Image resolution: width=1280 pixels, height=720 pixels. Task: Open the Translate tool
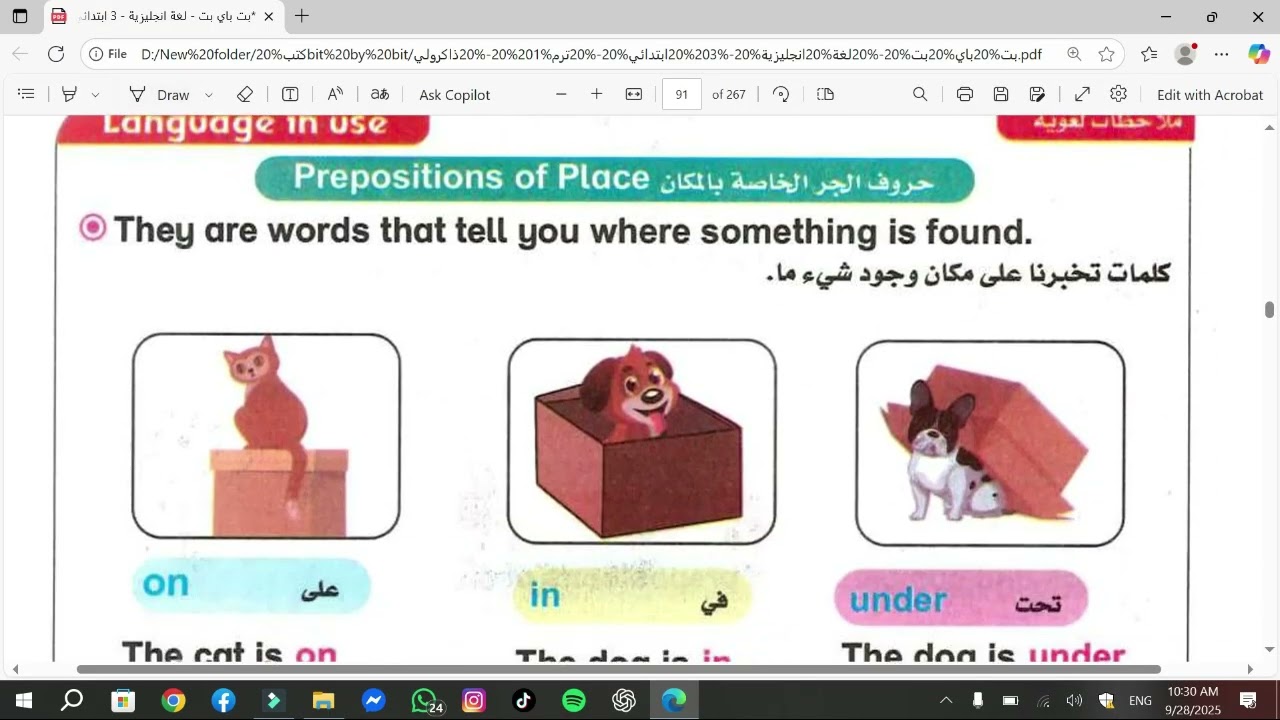coord(380,94)
